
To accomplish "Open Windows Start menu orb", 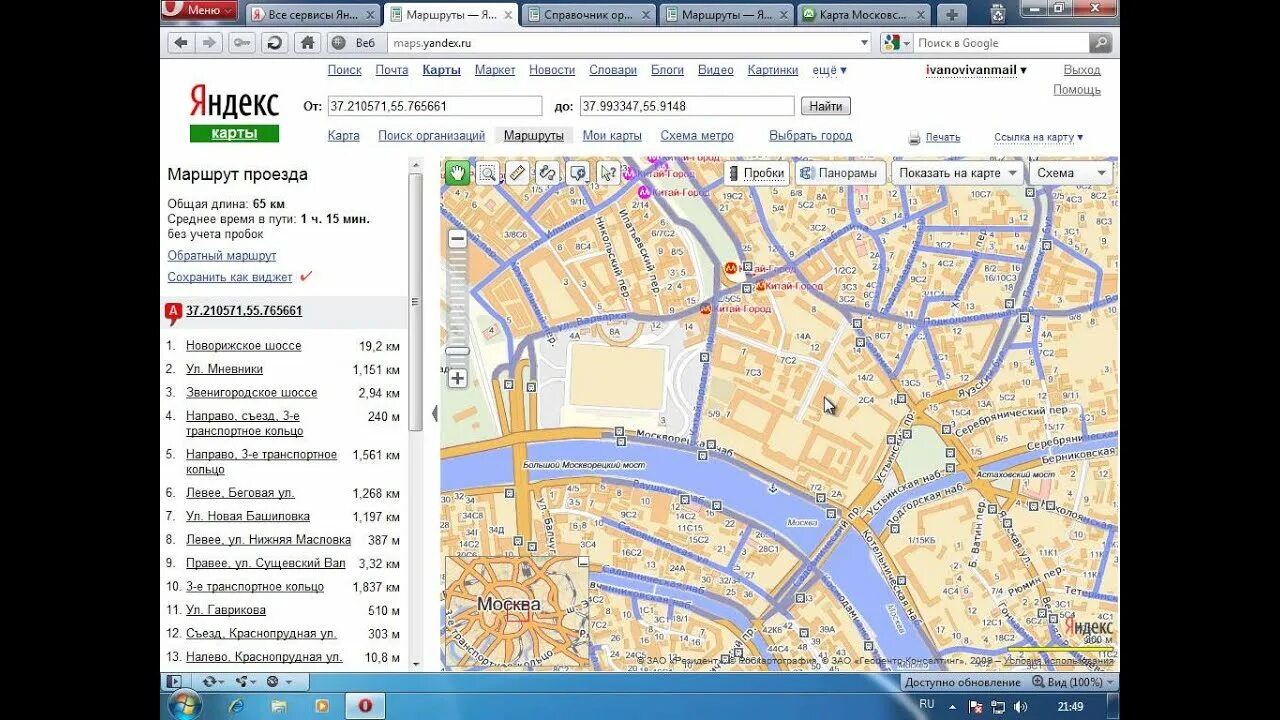I will tap(185, 705).
